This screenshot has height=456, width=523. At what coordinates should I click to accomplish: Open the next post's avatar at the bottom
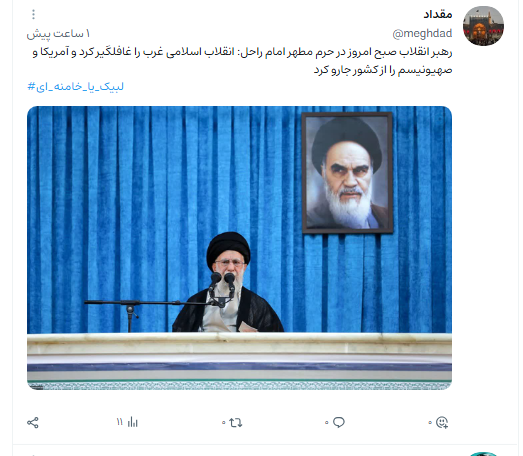tap(483, 454)
